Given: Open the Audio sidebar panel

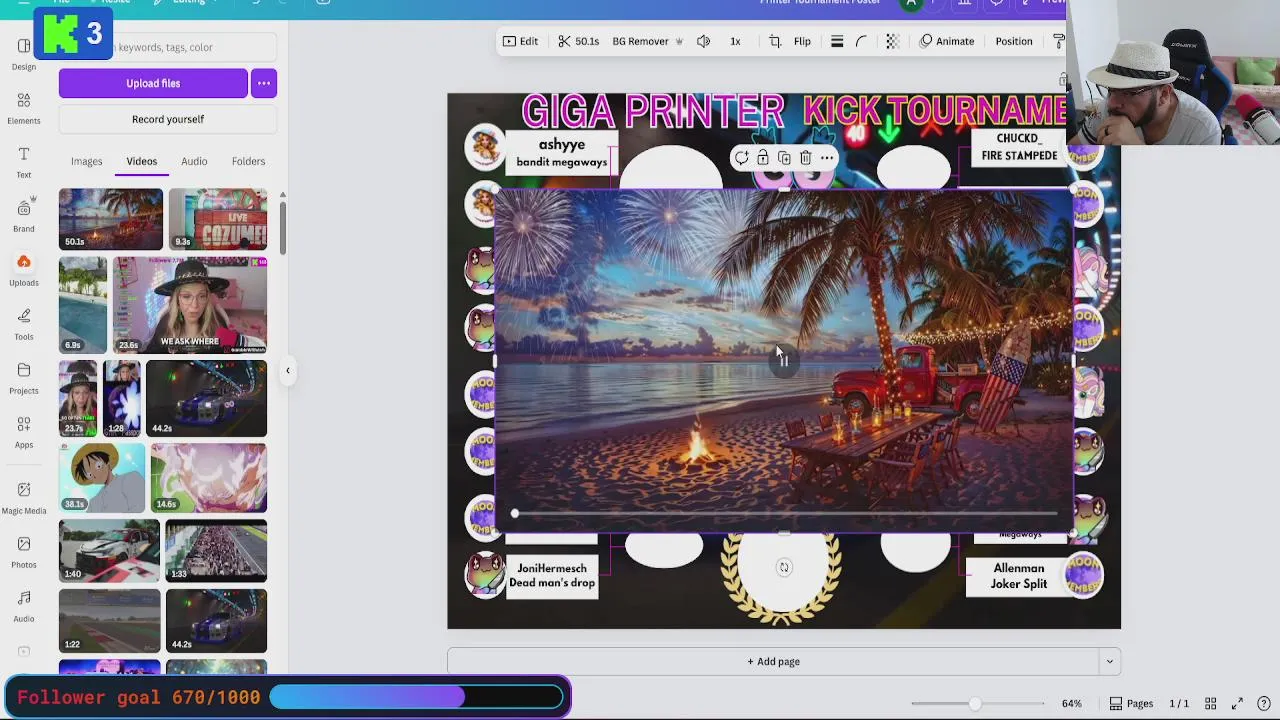Looking at the screenshot, I should 24,607.
